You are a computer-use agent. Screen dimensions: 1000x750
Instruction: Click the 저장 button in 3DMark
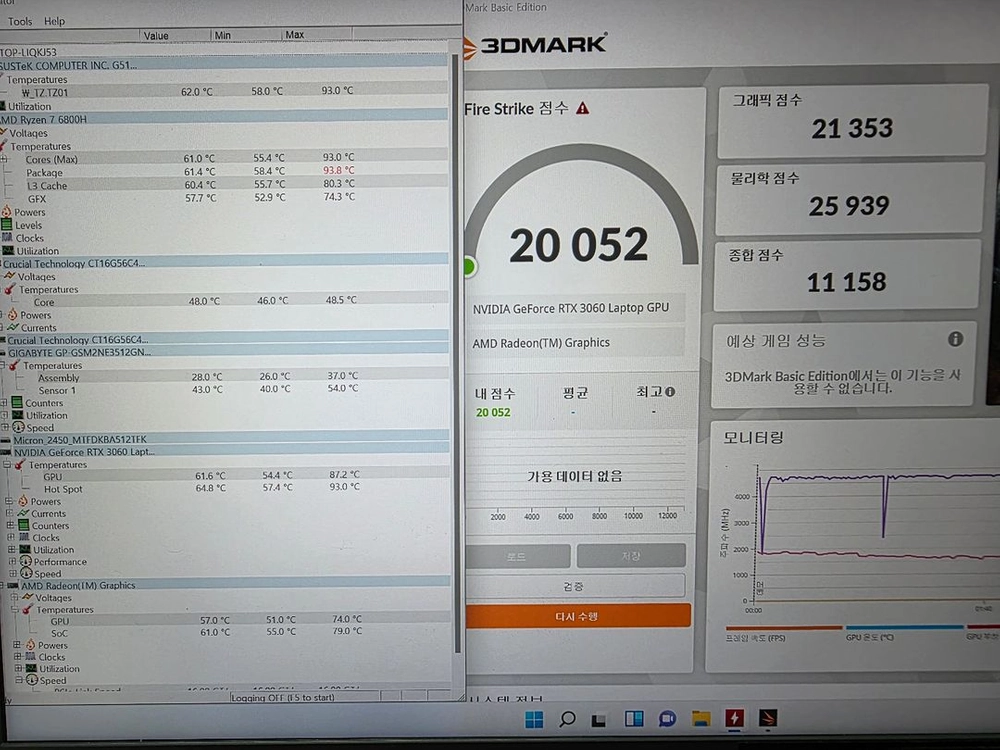coord(631,555)
